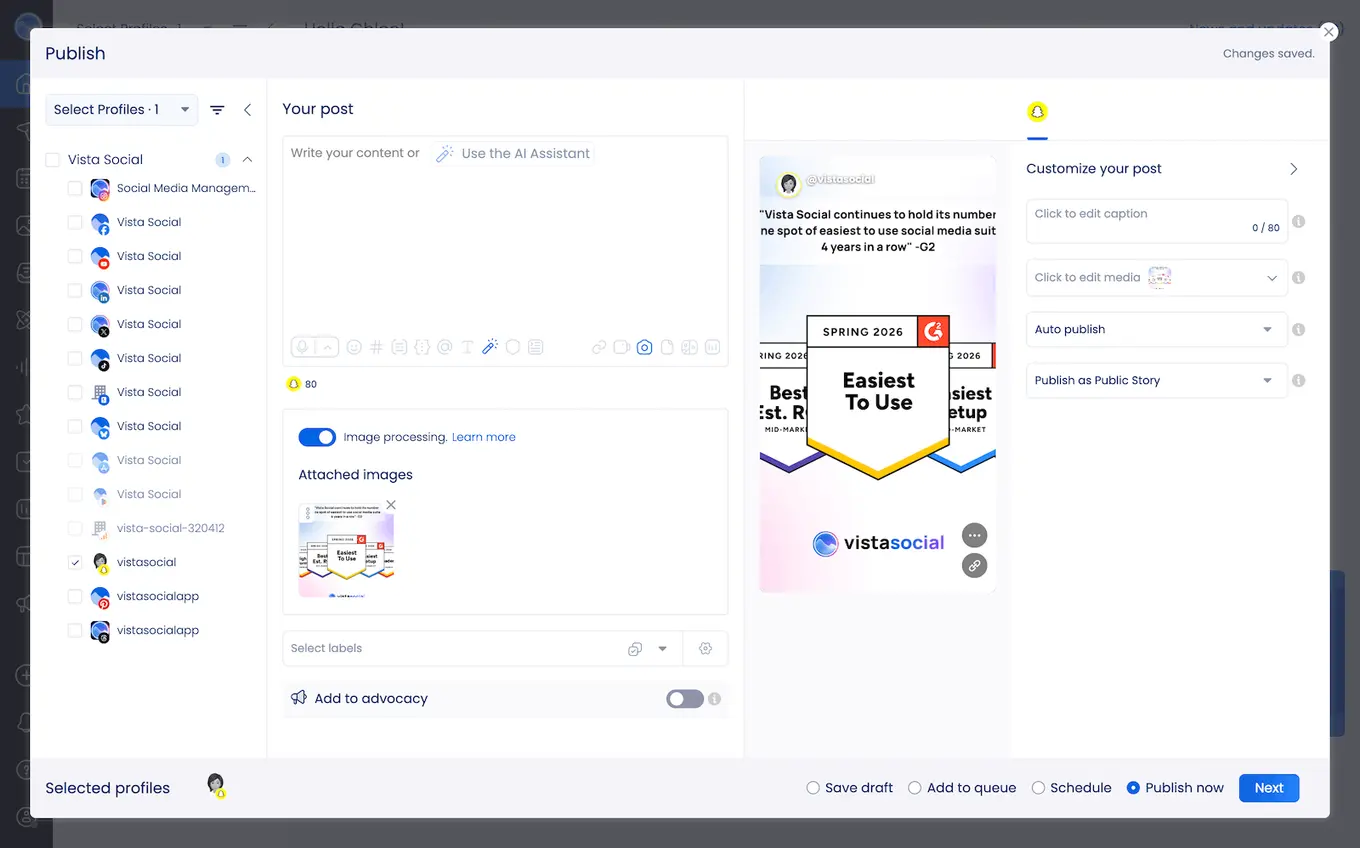The height and width of the screenshot is (848, 1360).
Task: Select the Schedule radio option
Action: [1038, 788]
